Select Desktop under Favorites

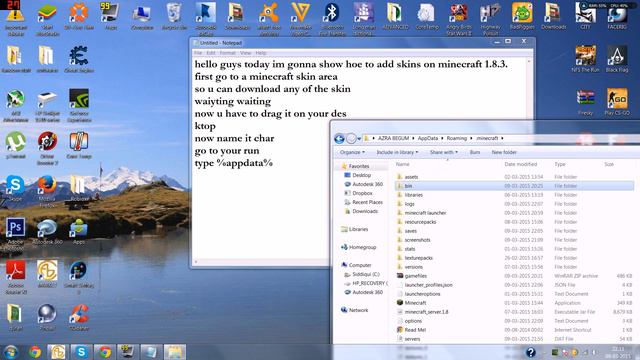[x=362, y=175]
